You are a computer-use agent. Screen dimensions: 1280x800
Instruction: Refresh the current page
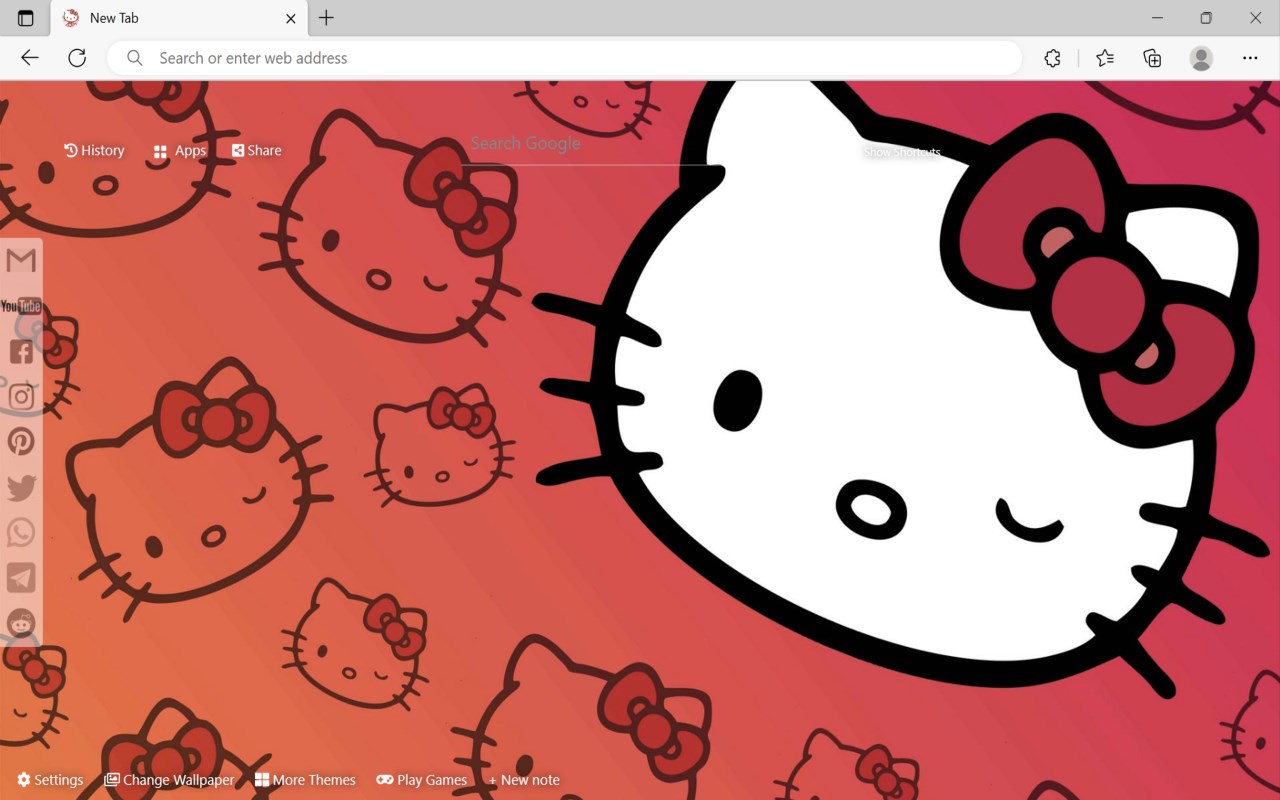77,58
